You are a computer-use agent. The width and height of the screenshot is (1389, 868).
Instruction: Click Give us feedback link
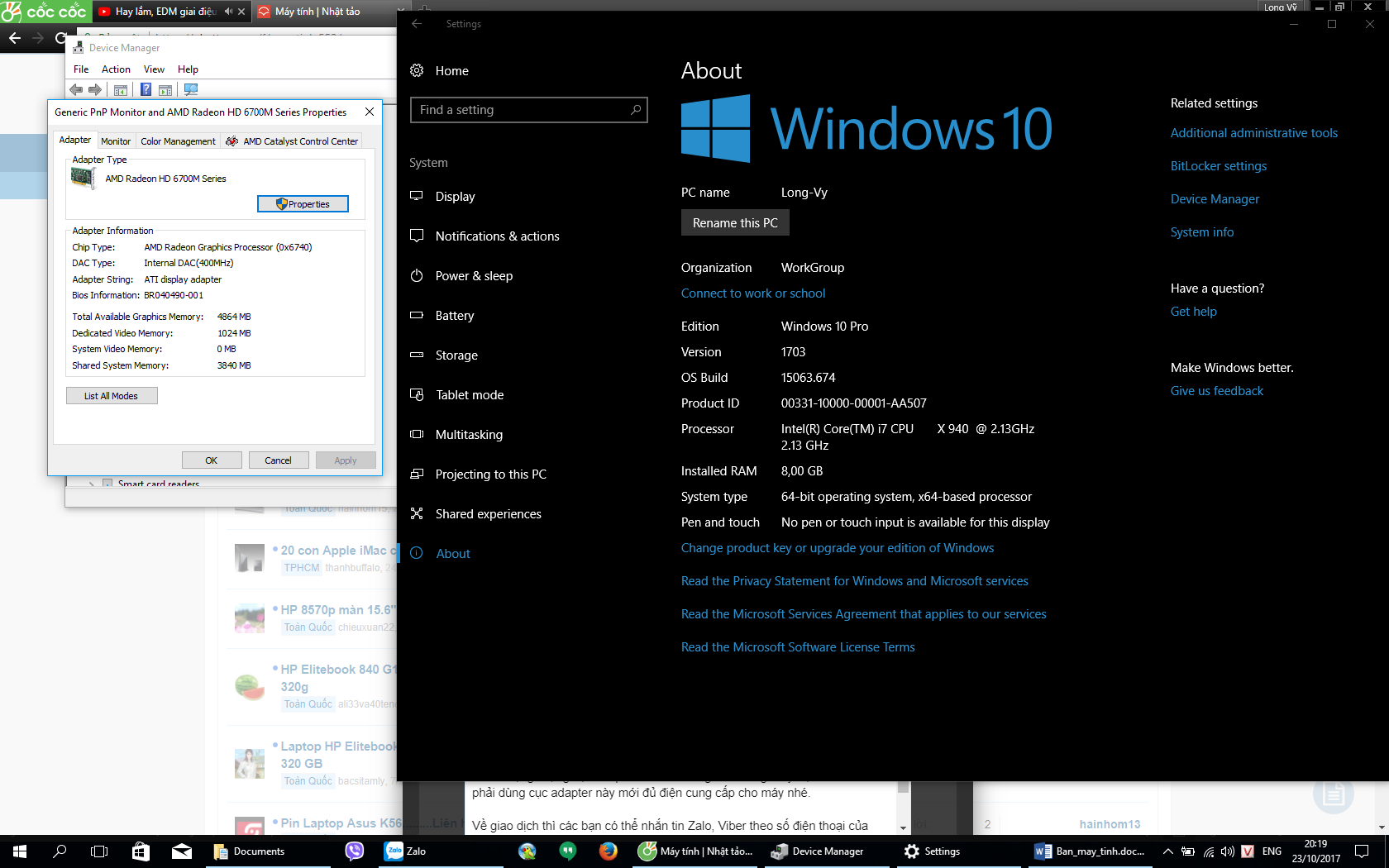coord(1217,391)
